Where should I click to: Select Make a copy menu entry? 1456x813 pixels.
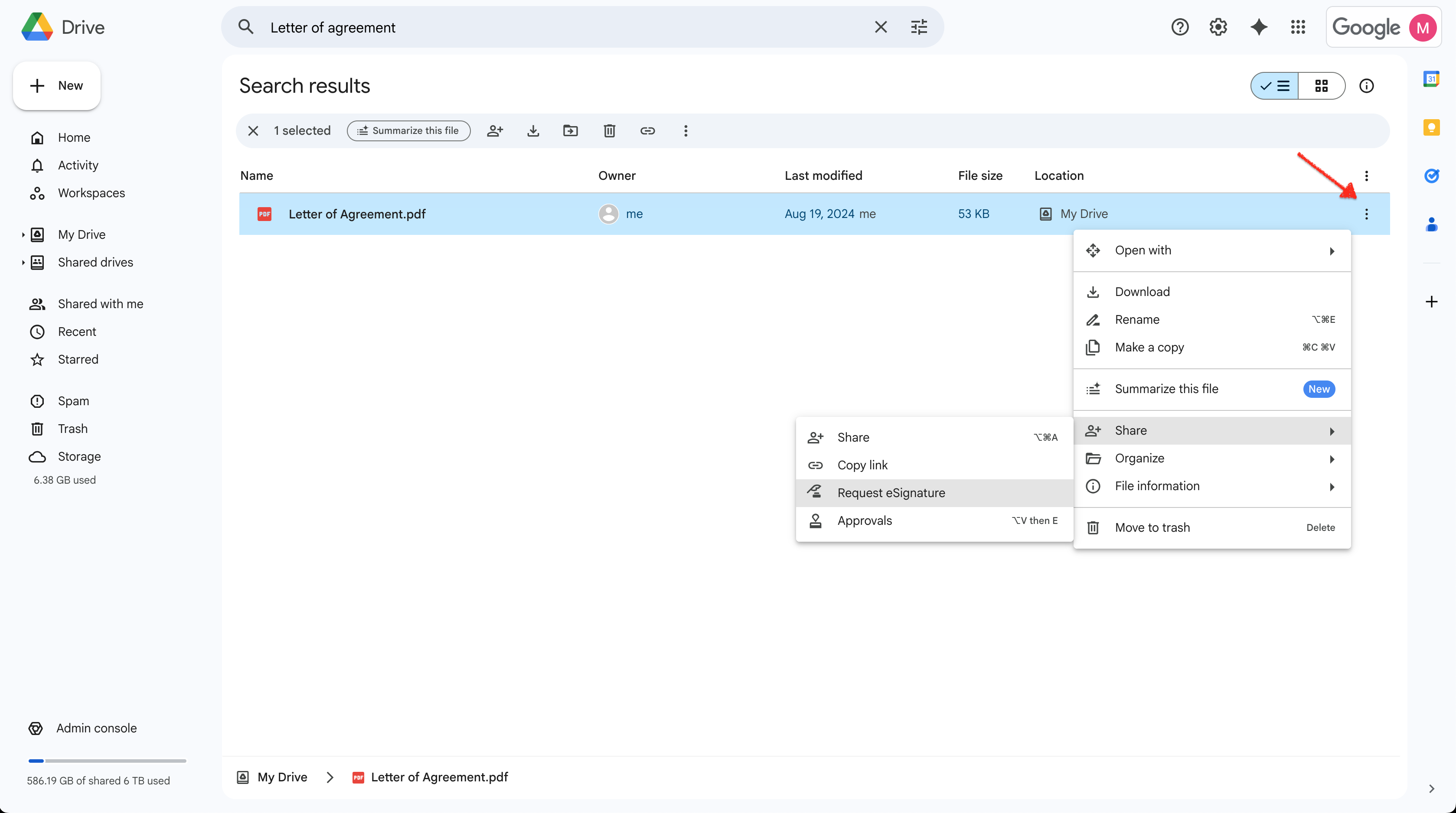(x=1149, y=348)
